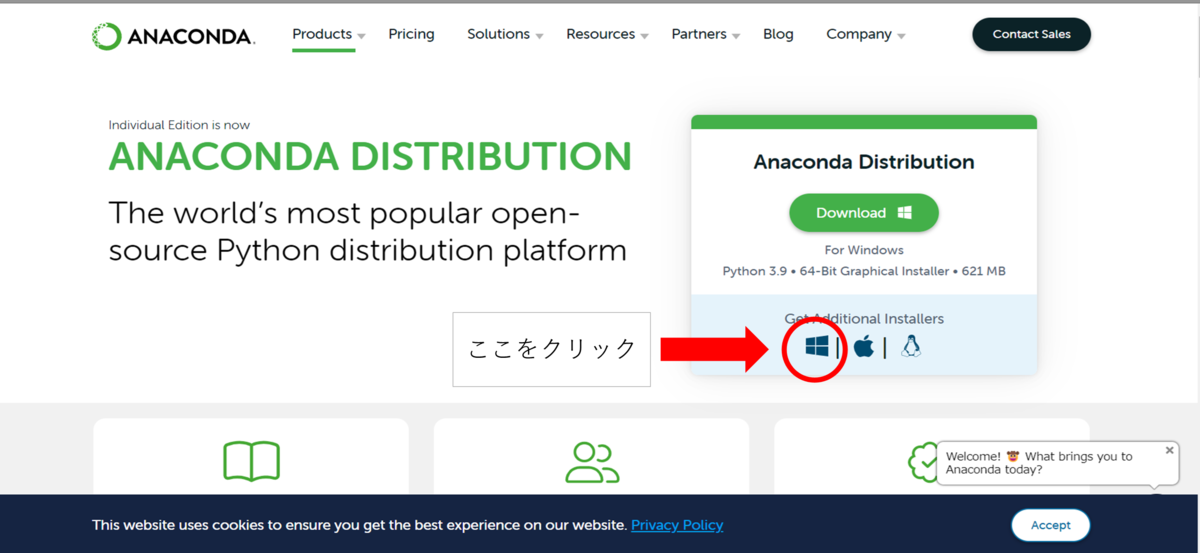Close the welcome chat popup

(x=1169, y=450)
